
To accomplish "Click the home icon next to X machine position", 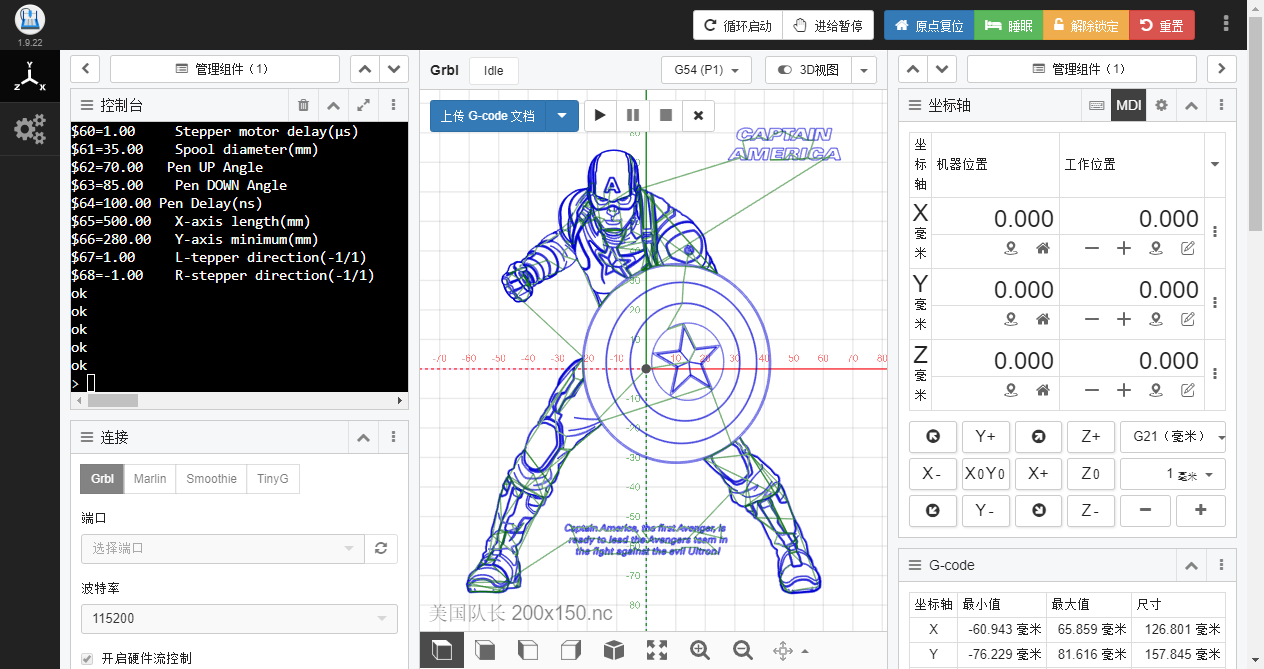I will pos(1043,249).
